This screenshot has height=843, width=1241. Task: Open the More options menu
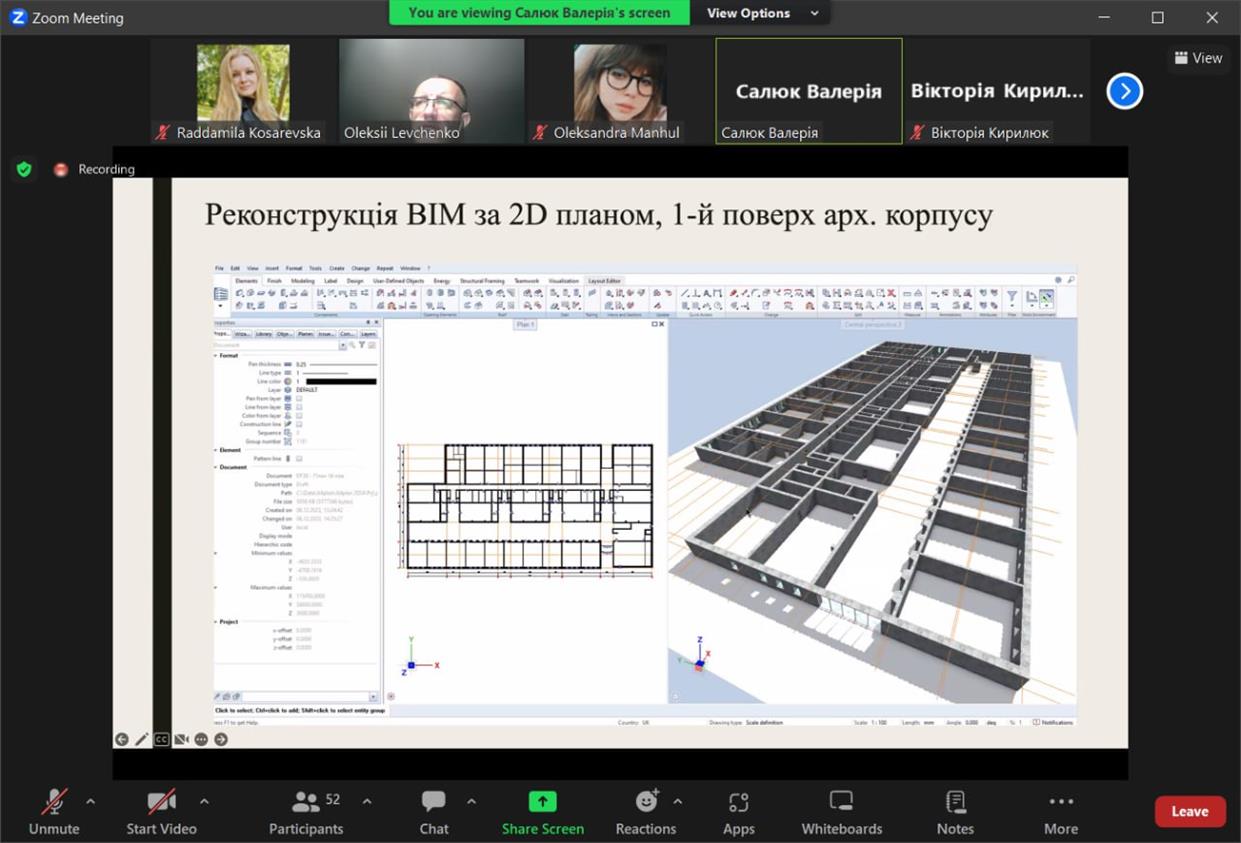pos(1061,811)
